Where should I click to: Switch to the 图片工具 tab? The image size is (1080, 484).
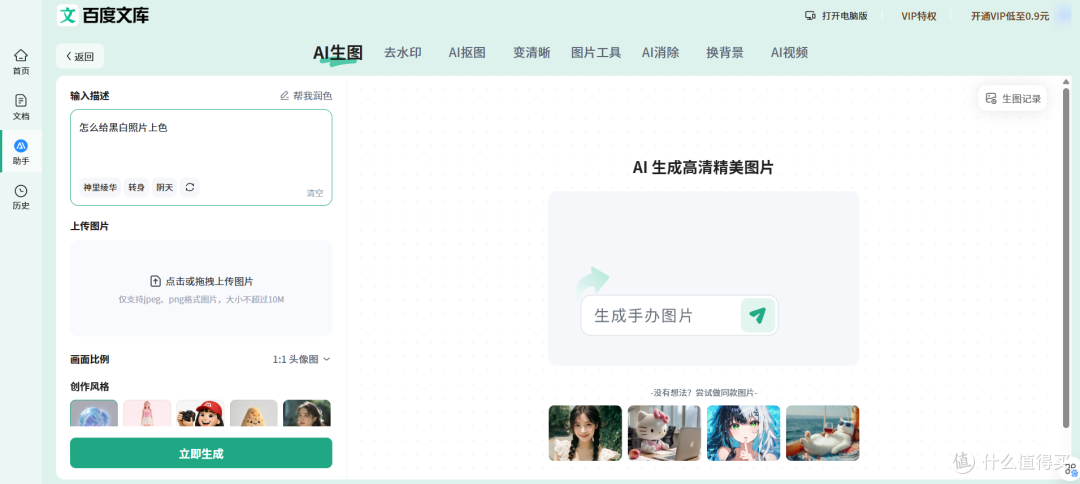(x=596, y=53)
